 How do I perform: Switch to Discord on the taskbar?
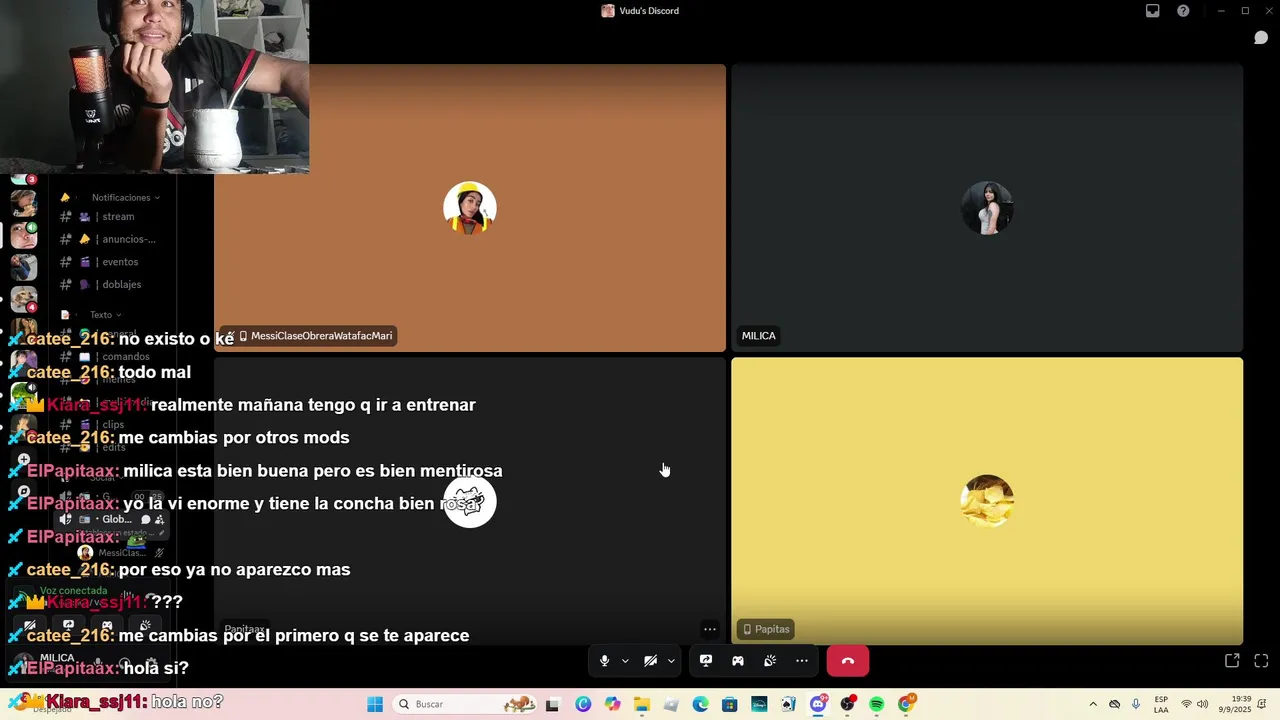click(818, 704)
